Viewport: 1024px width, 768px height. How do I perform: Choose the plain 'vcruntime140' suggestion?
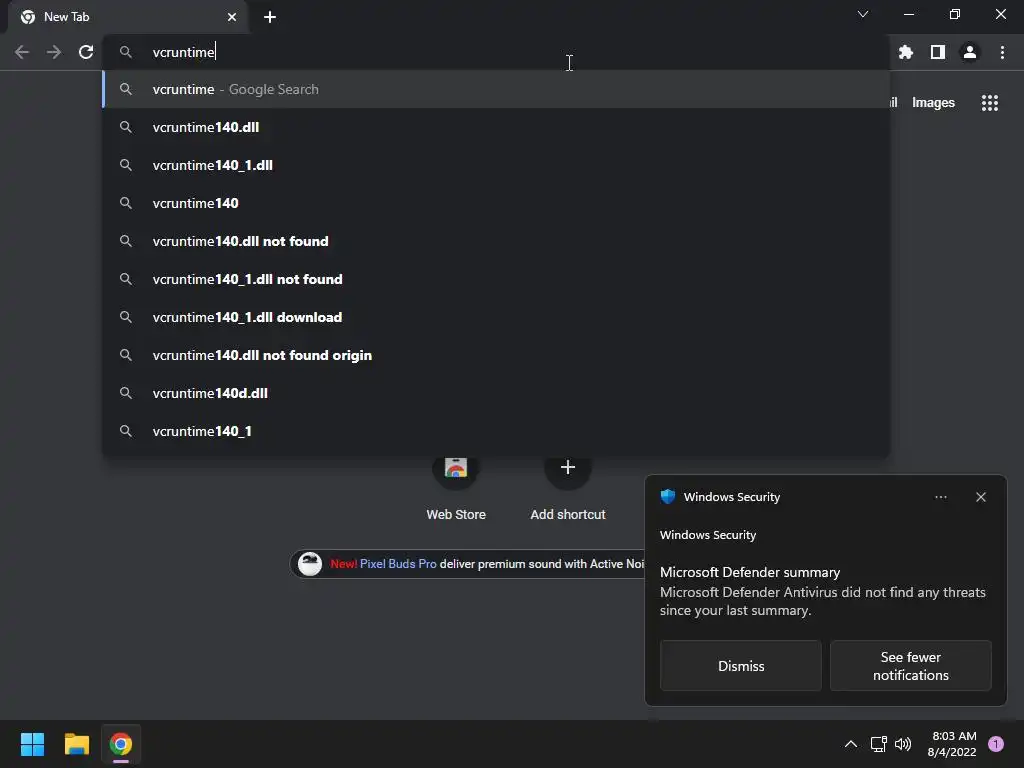[496, 203]
